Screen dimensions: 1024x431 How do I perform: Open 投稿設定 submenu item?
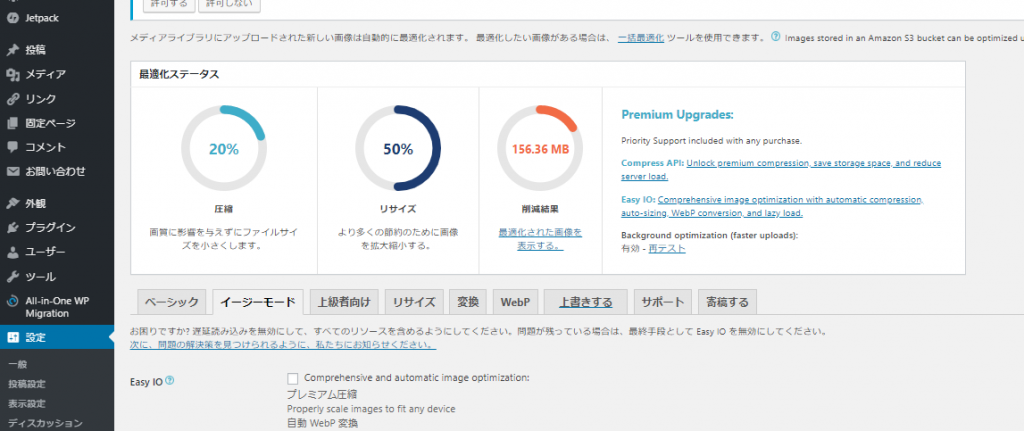[27, 384]
